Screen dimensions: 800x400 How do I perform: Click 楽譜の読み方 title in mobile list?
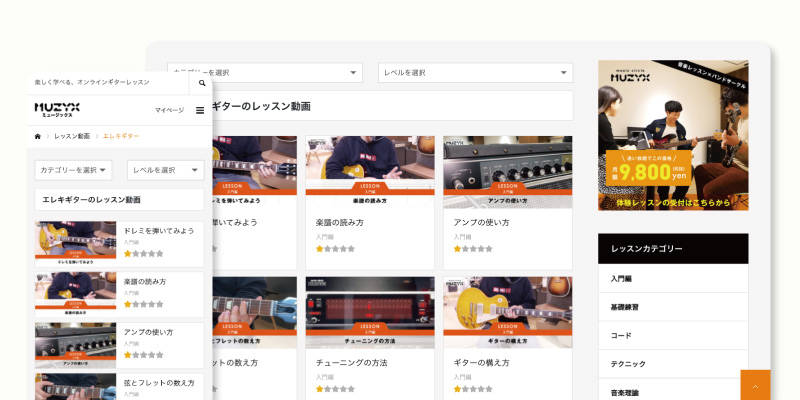[145, 282]
